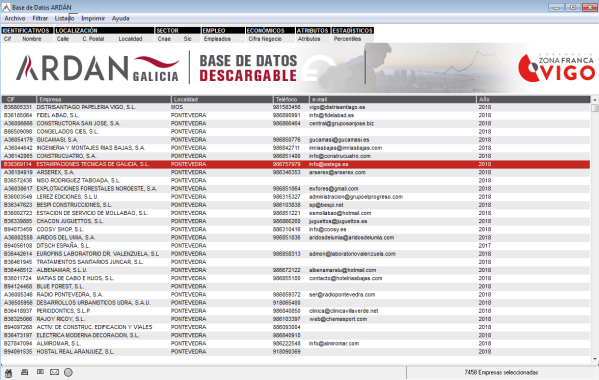The height and width of the screenshot is (380, 599).
Task: Select the CONSTRUCTORA SAN JOSE, S.A. row
Action: (296, 123)
